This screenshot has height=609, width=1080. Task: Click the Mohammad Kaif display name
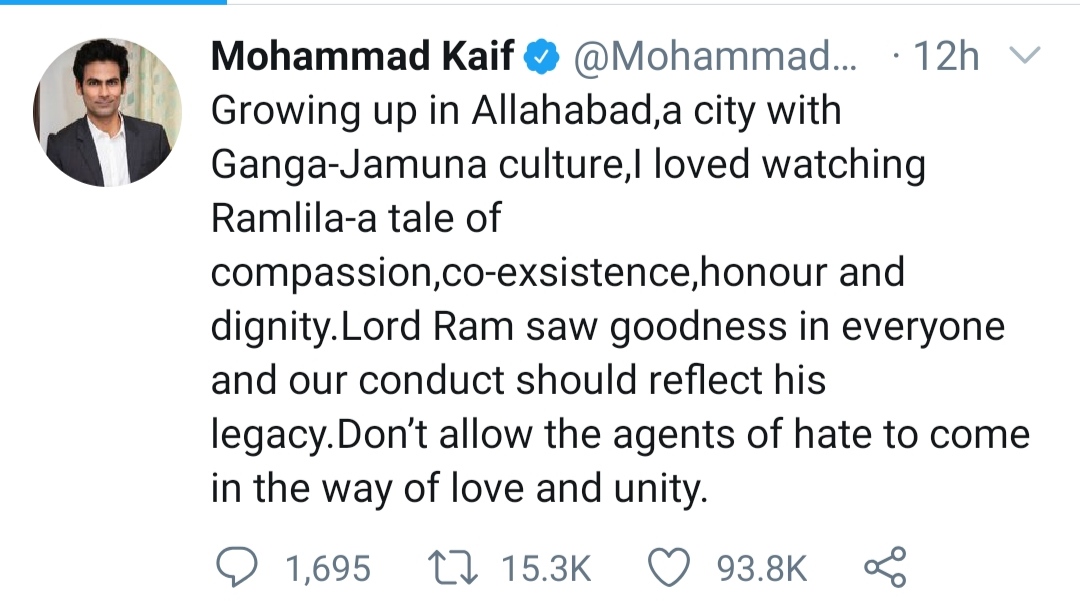coord(362,56)
